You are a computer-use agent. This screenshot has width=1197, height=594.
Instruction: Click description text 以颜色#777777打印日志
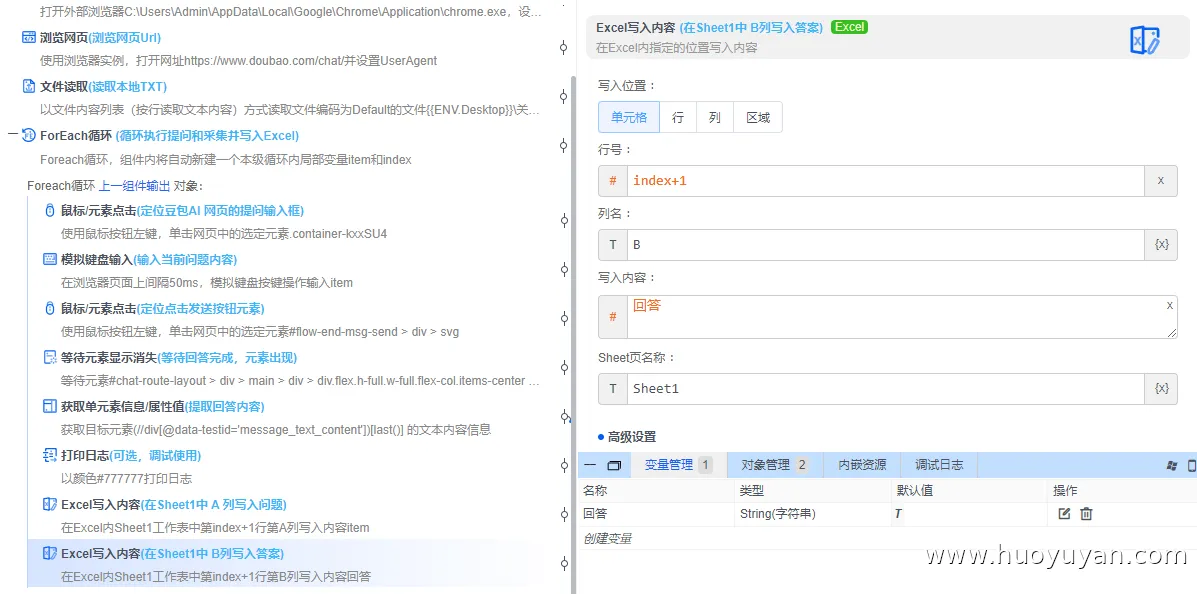click(126, 479)
